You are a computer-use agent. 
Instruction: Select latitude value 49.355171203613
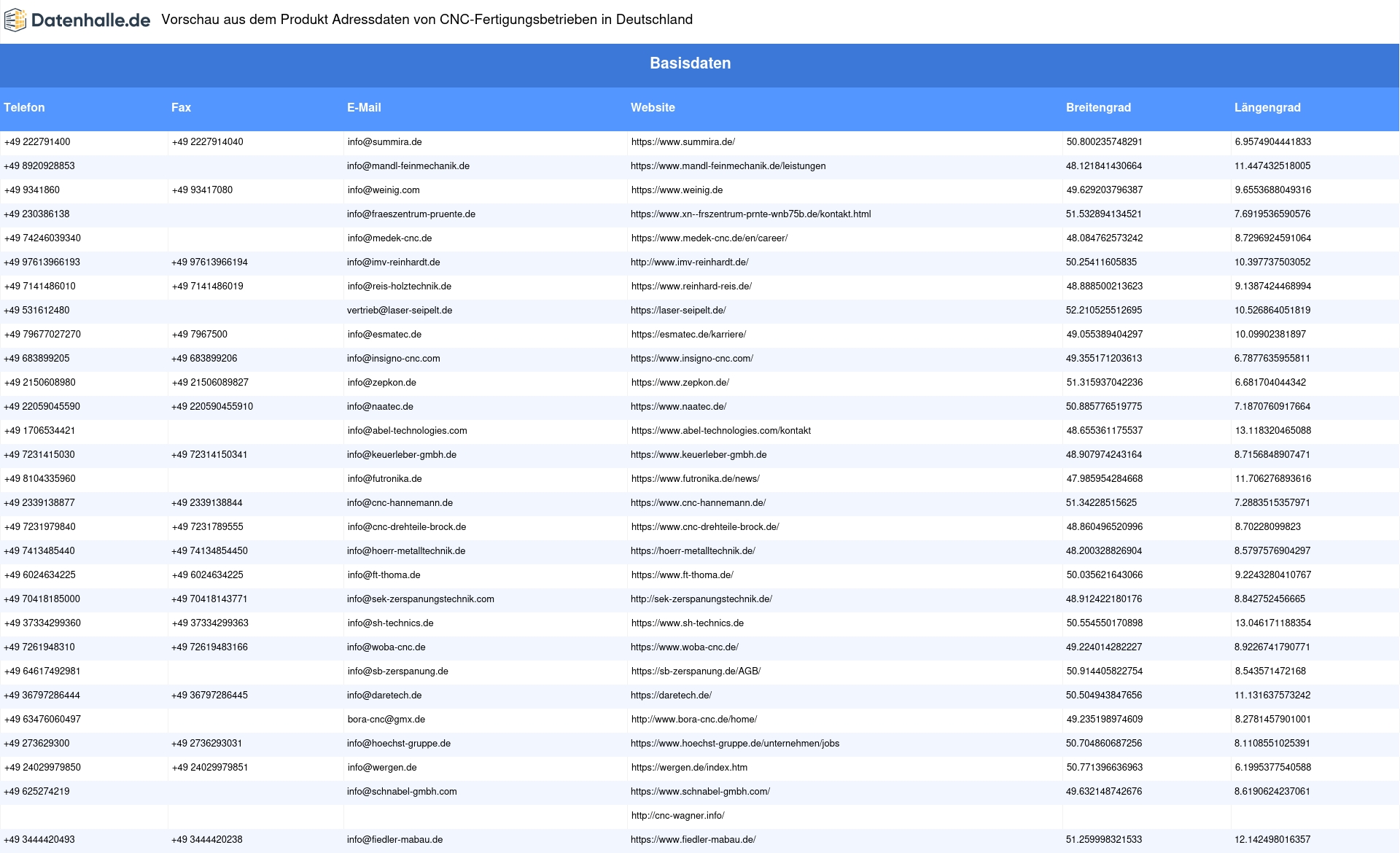[x=1104, y=359]
